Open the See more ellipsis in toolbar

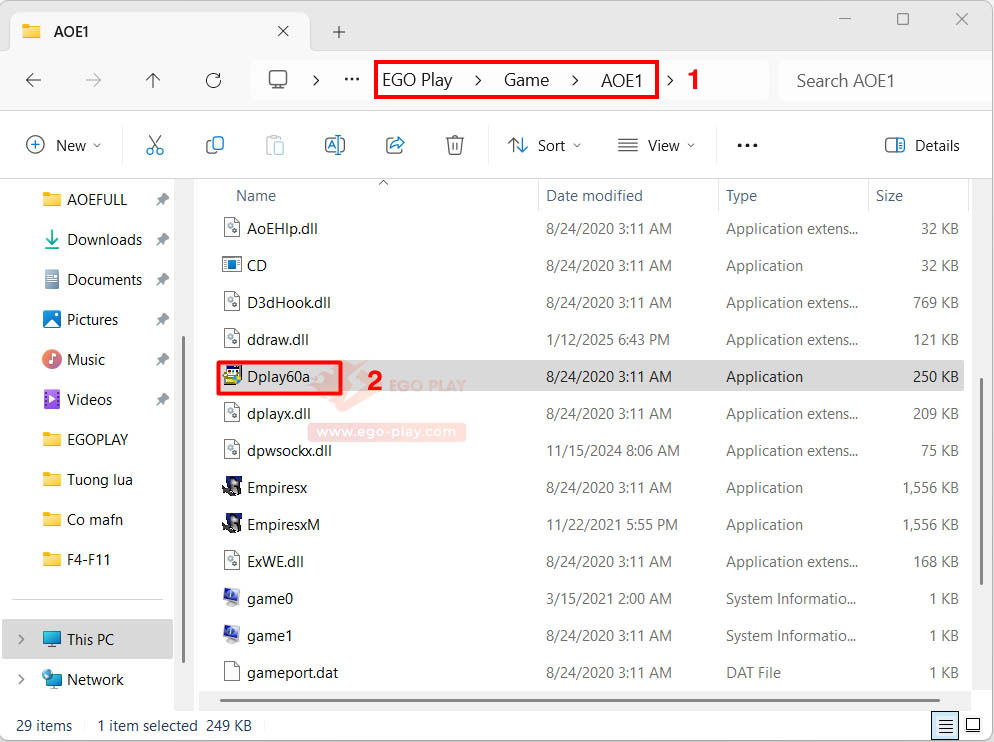747,145
